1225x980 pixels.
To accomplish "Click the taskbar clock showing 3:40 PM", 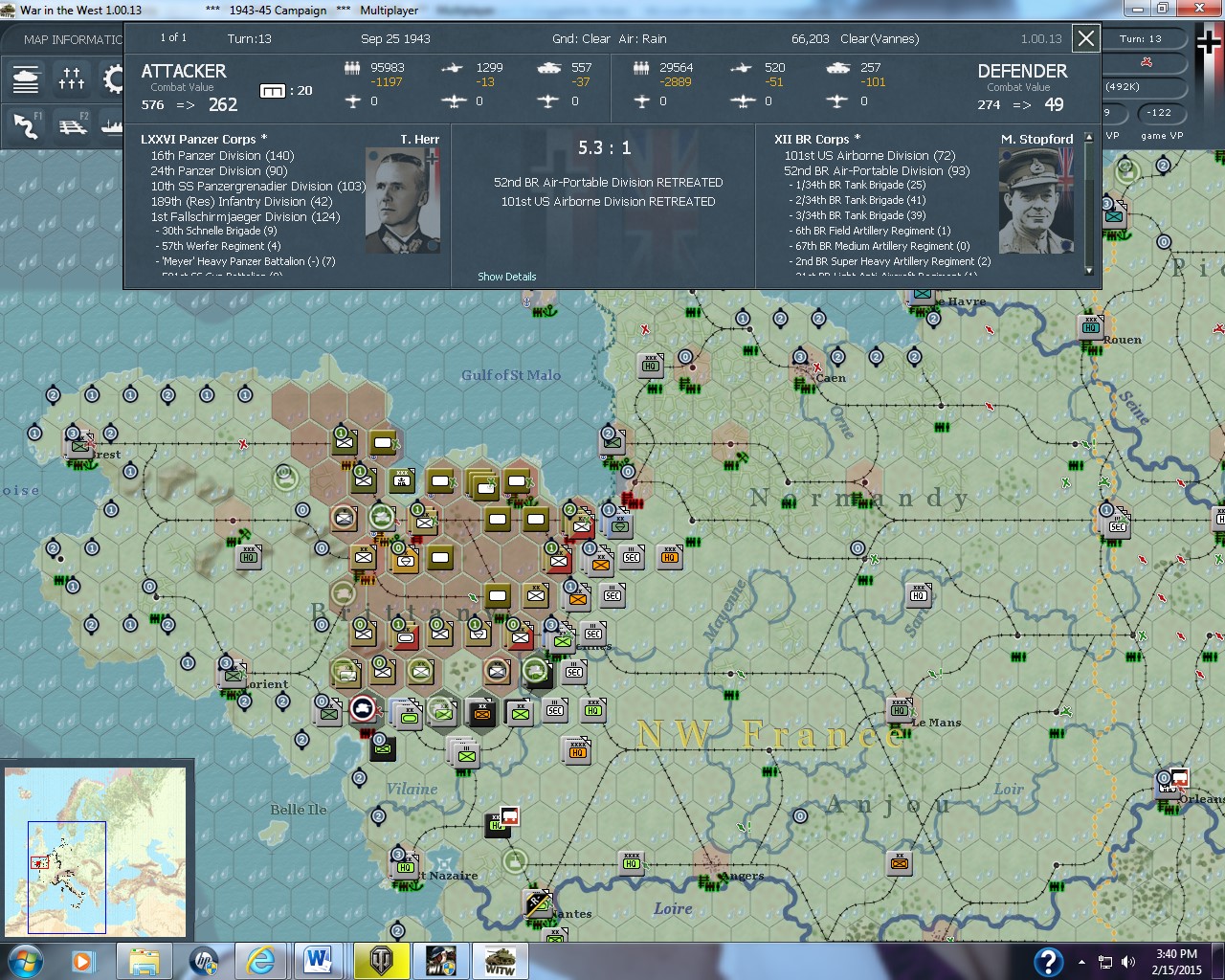I will point(1176,962).
